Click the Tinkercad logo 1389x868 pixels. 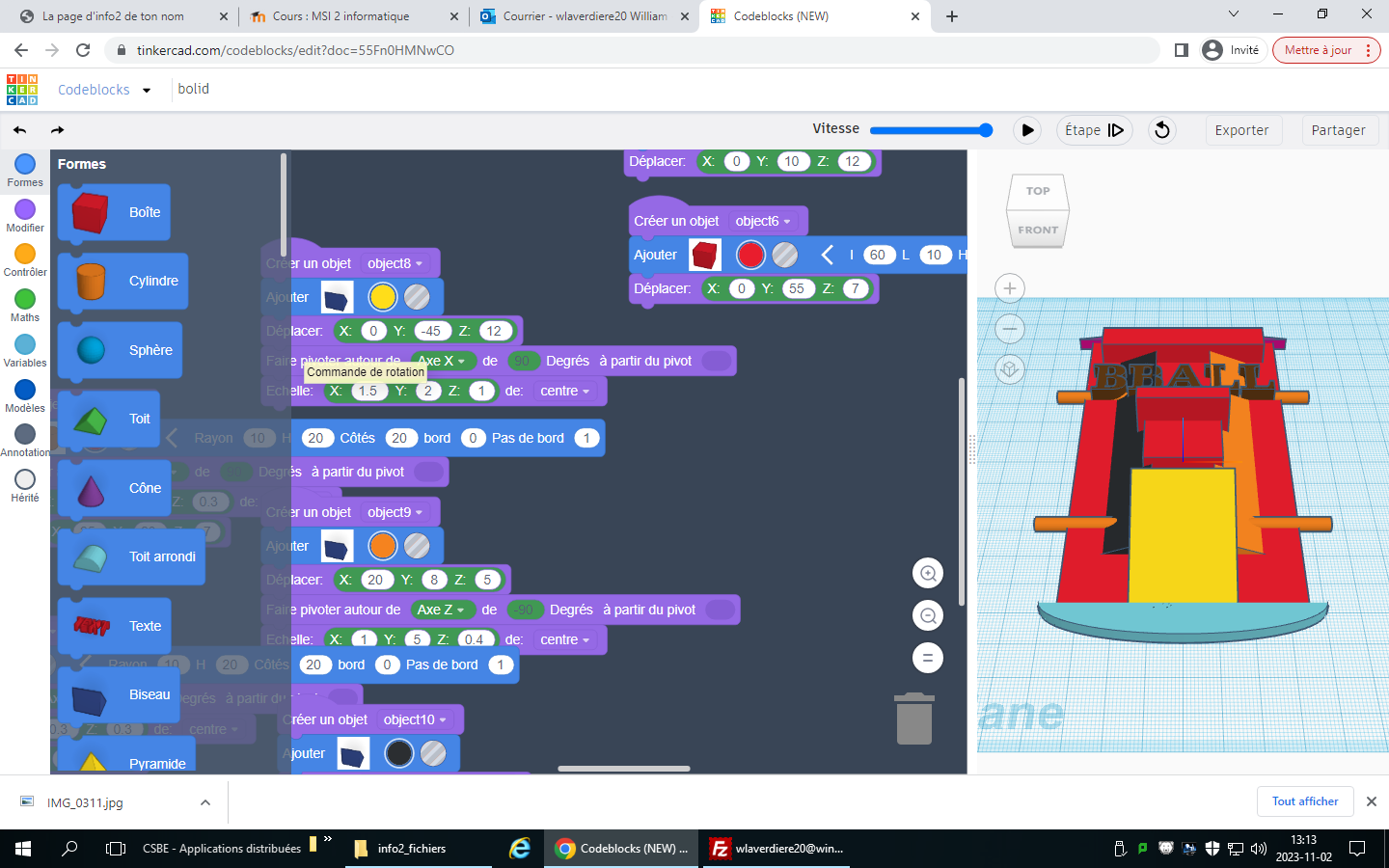(22, 90)
